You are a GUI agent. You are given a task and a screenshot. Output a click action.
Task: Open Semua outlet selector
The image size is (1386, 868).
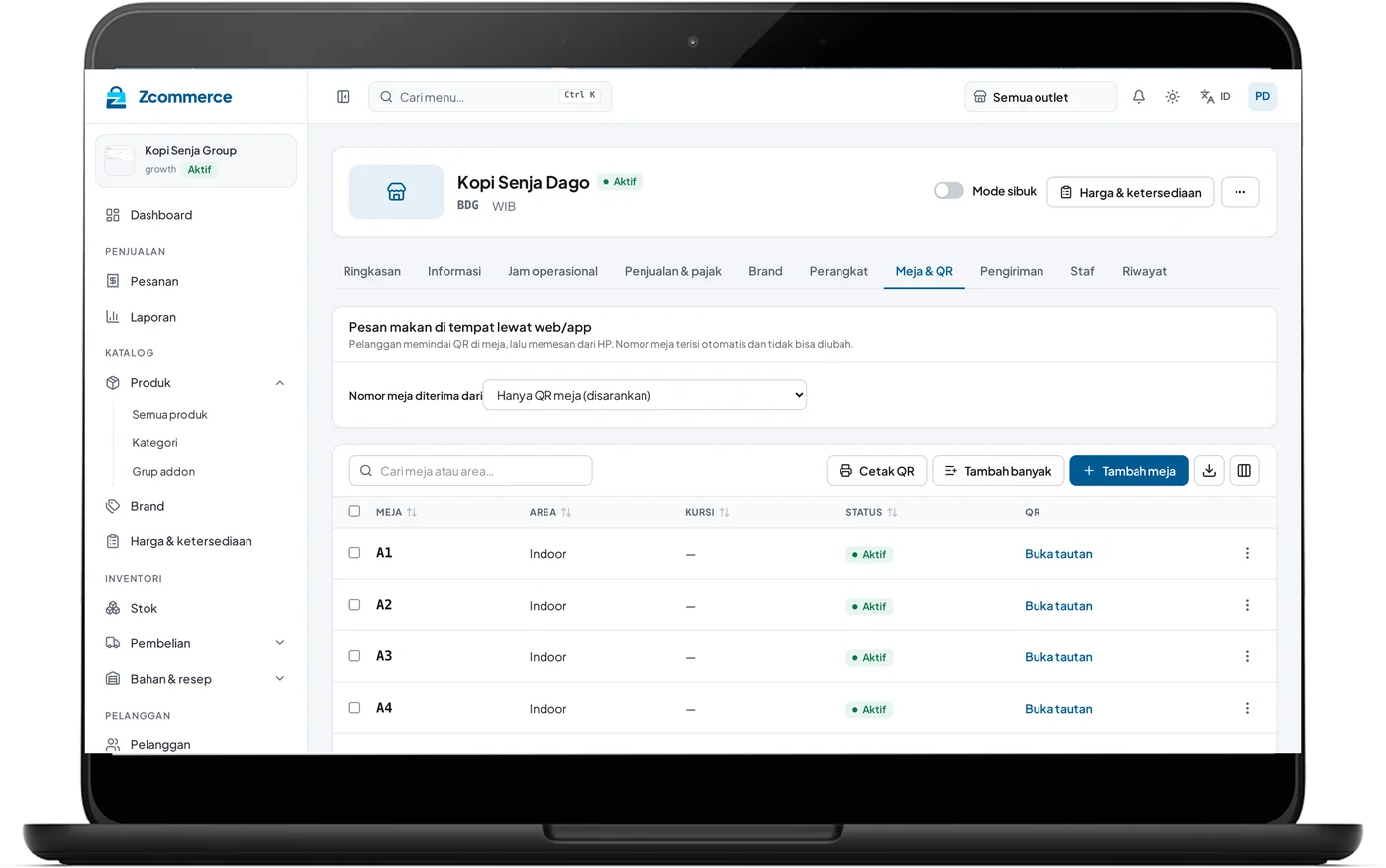click(1040, 97)
